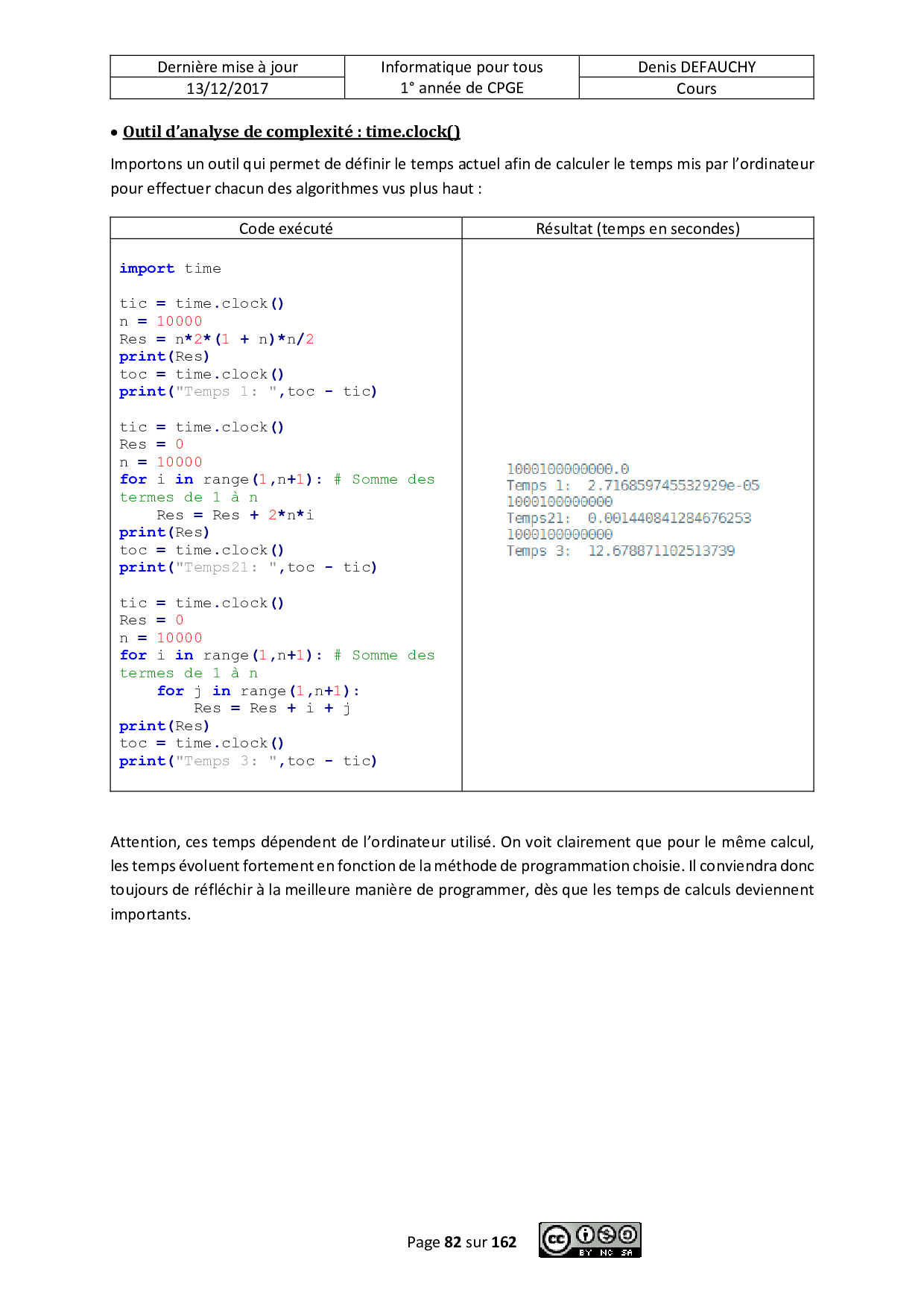The height and width of the screenshot is (1307, 924).
Task: Click the heading 'Outil d'analyse de complexité'
Action: [291, 132]
